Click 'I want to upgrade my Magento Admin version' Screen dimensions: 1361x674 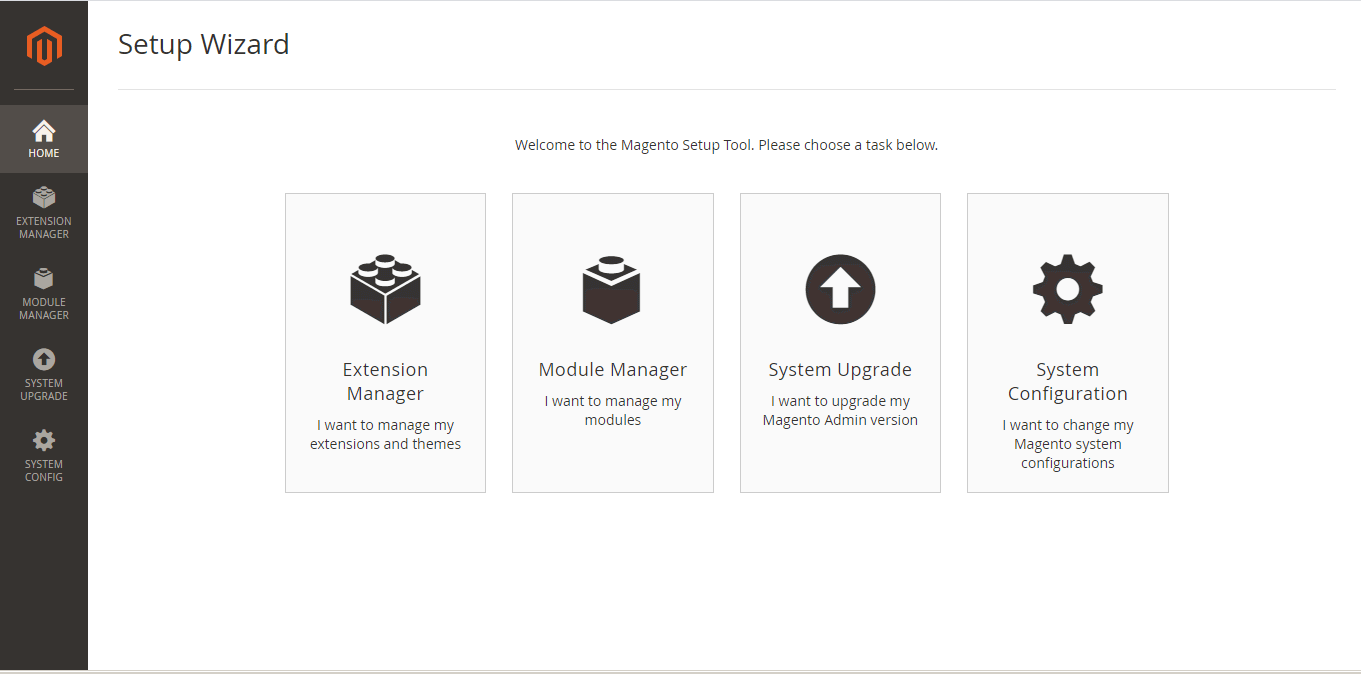coord(840,410)
